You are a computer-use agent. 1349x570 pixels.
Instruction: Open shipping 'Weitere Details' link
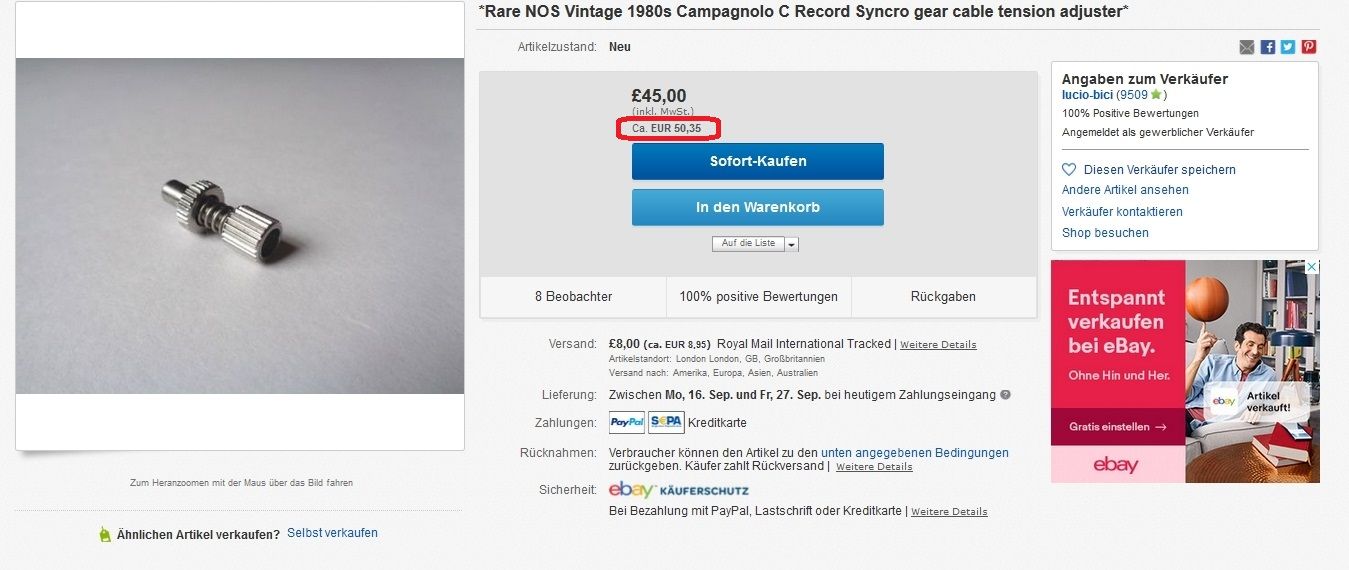click(x=938, y=345)
